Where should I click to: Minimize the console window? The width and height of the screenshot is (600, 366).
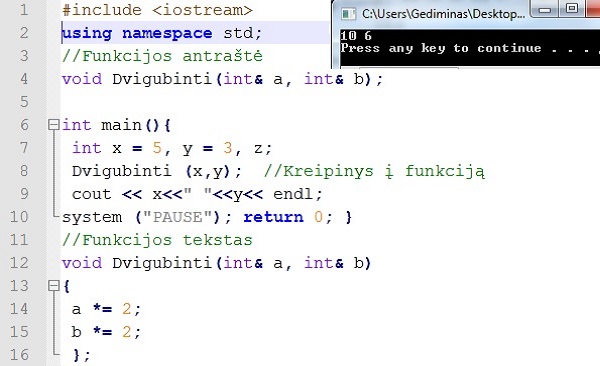pyautogui.click(x=545, y=9)
